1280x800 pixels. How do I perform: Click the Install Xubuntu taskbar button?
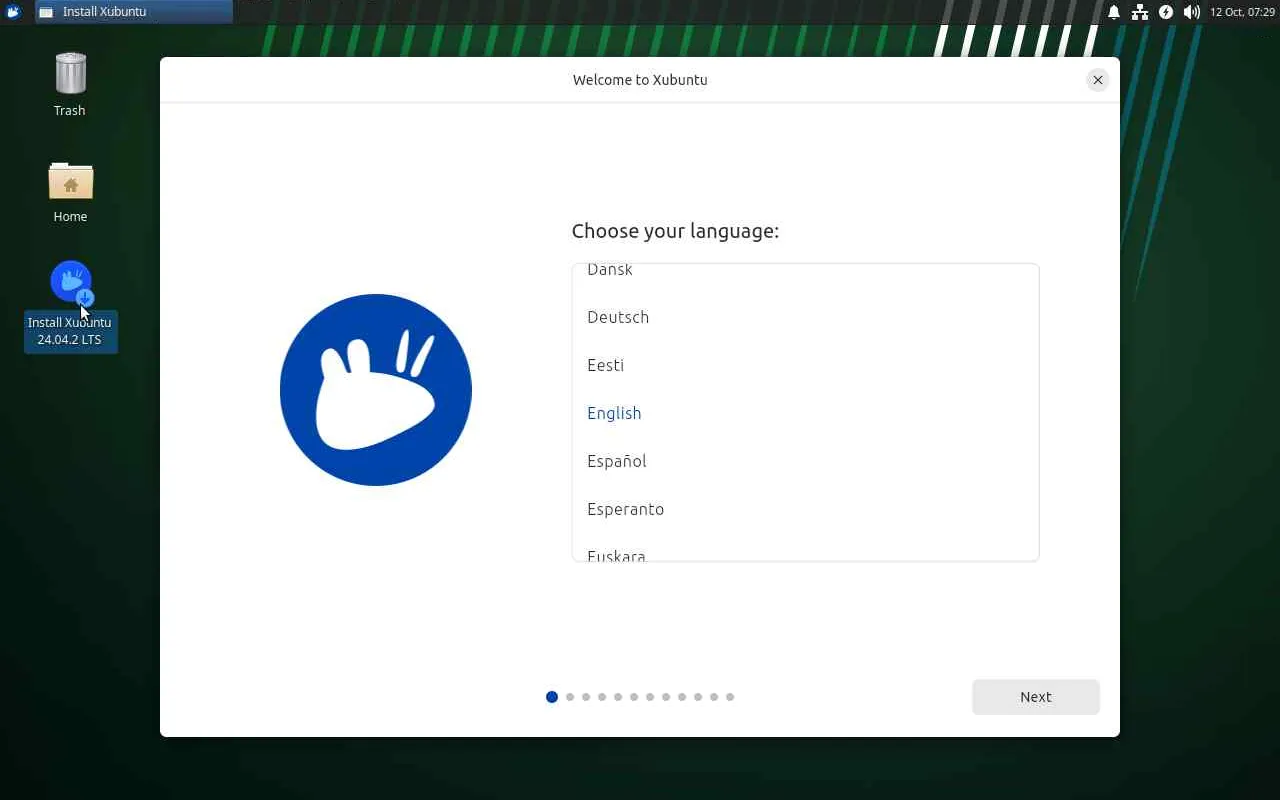pyautogui.click(x=134, y=12)
